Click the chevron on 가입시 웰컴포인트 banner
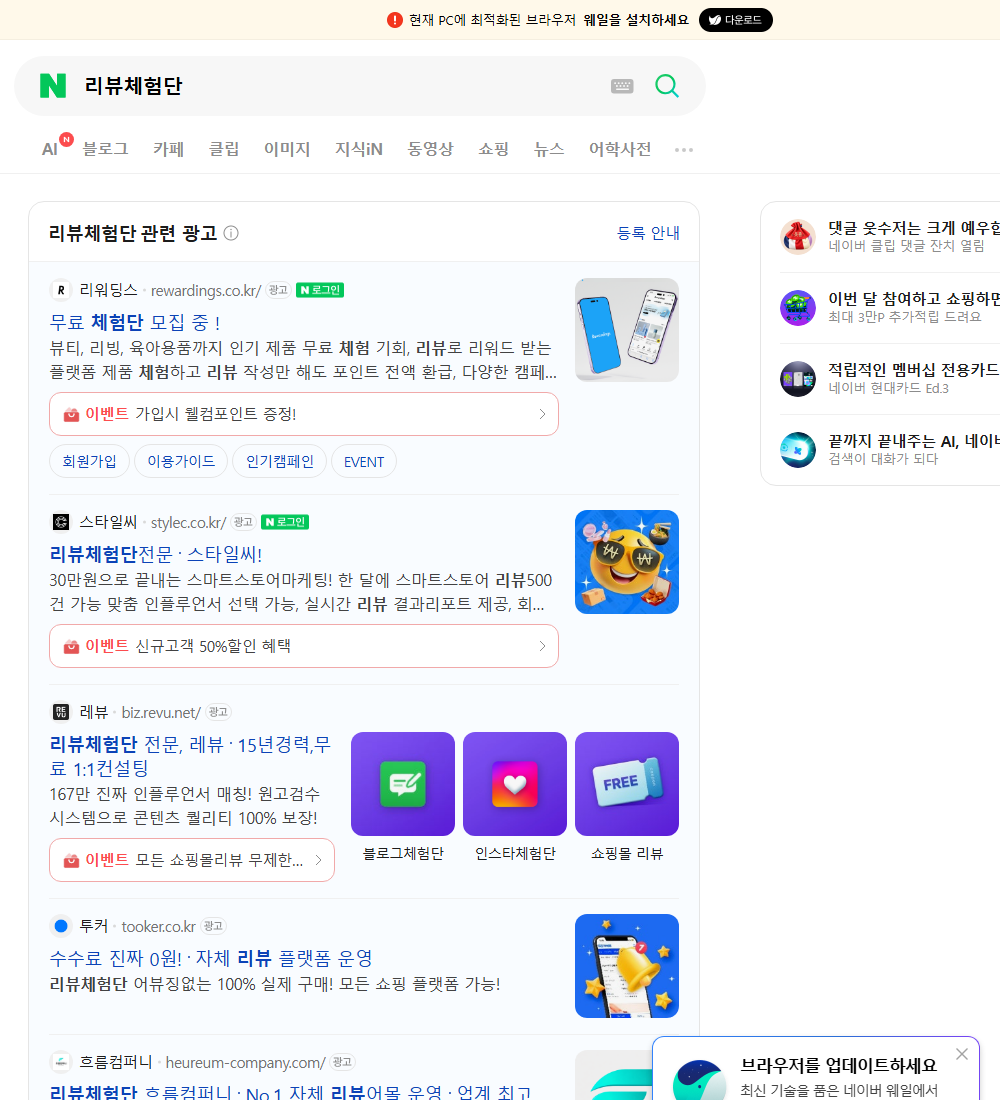The image size is (1000, 1100). (542, 414)
